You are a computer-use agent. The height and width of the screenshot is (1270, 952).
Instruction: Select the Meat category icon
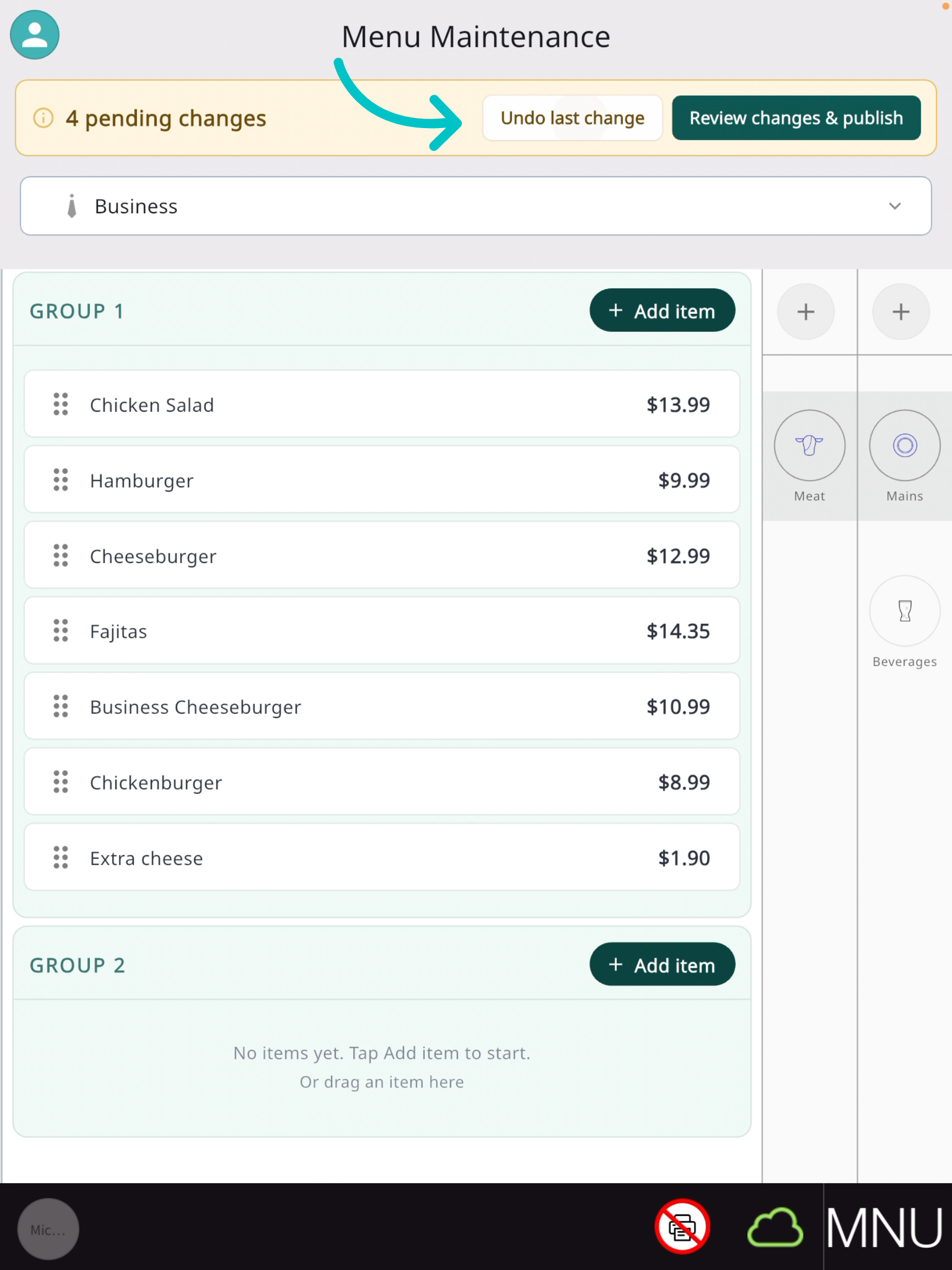[x=809, y=445]
